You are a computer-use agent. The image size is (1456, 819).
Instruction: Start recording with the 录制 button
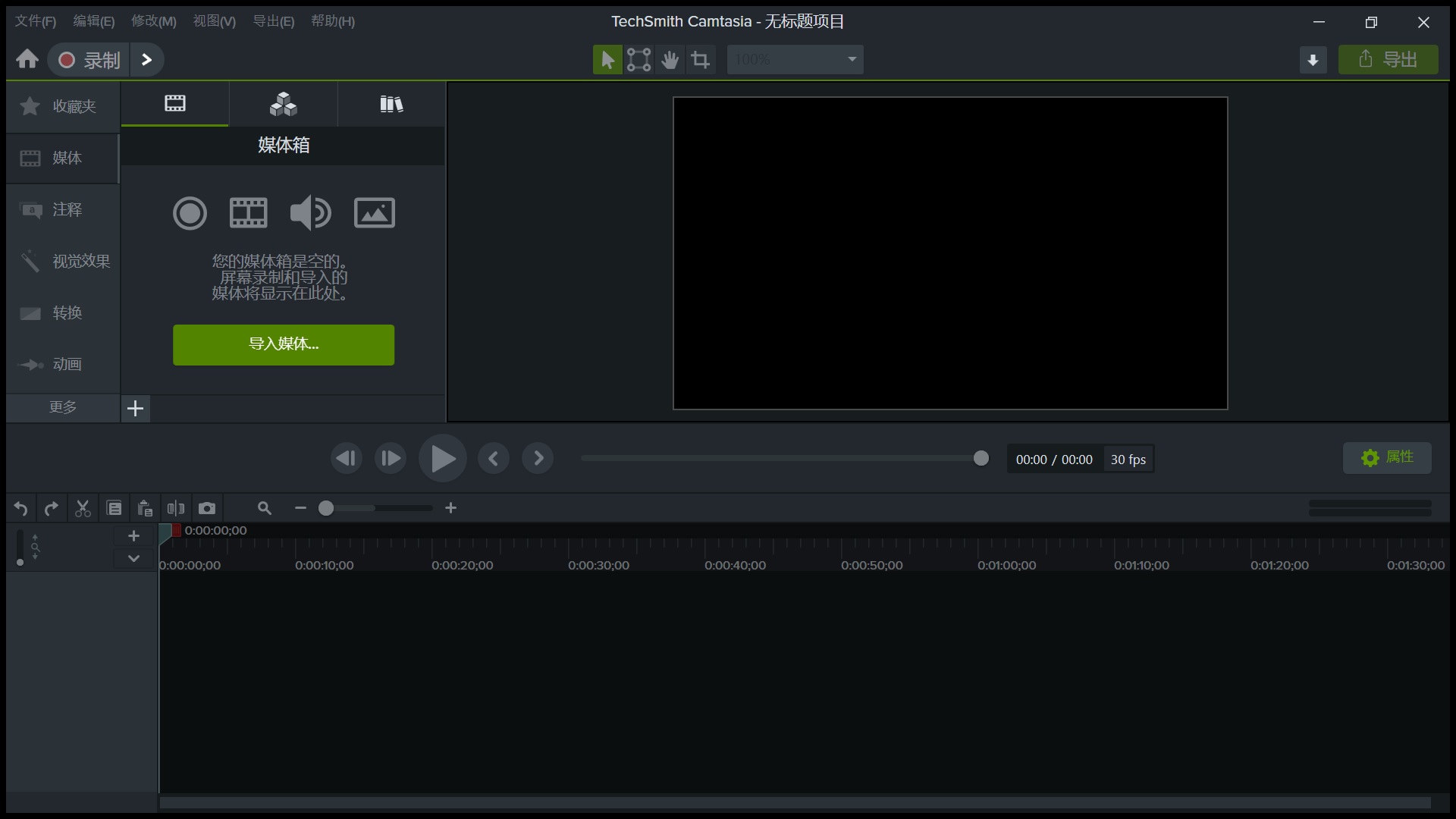click(x=89, y=60)
